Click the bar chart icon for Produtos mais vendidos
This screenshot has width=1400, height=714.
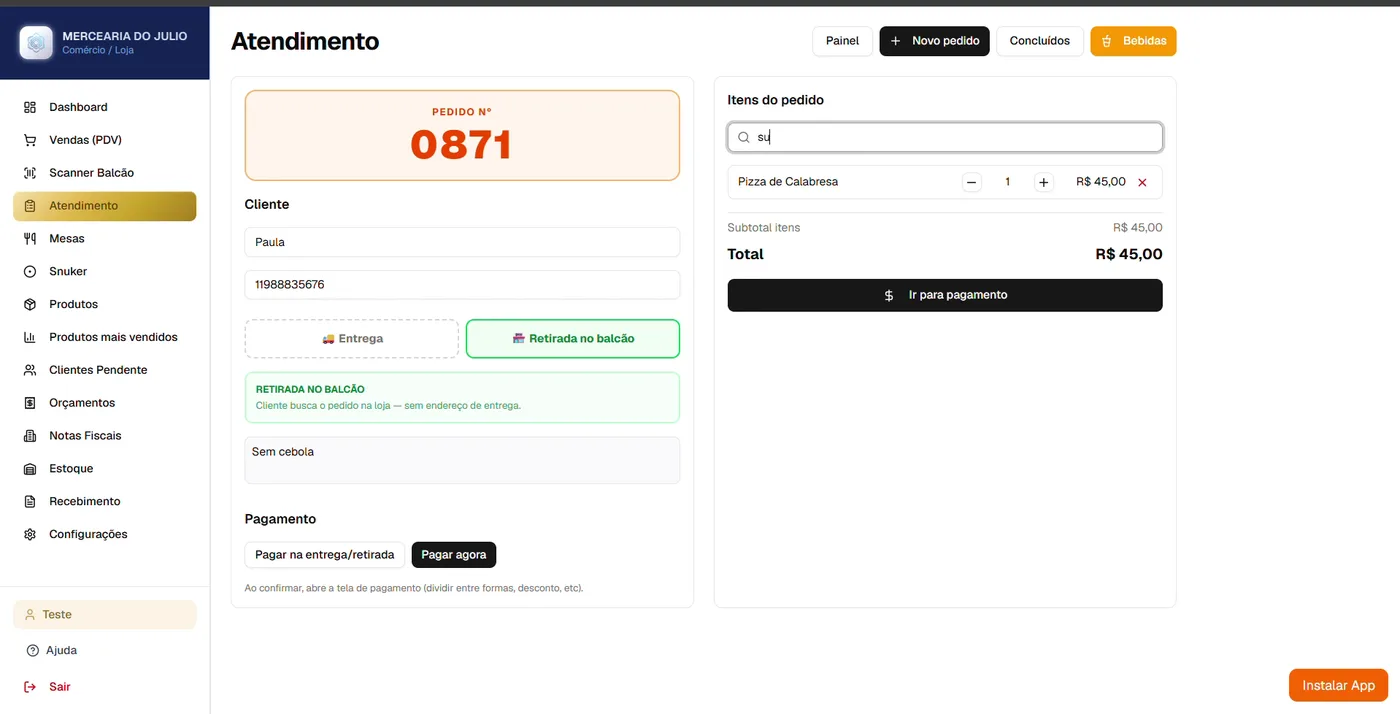30,337
